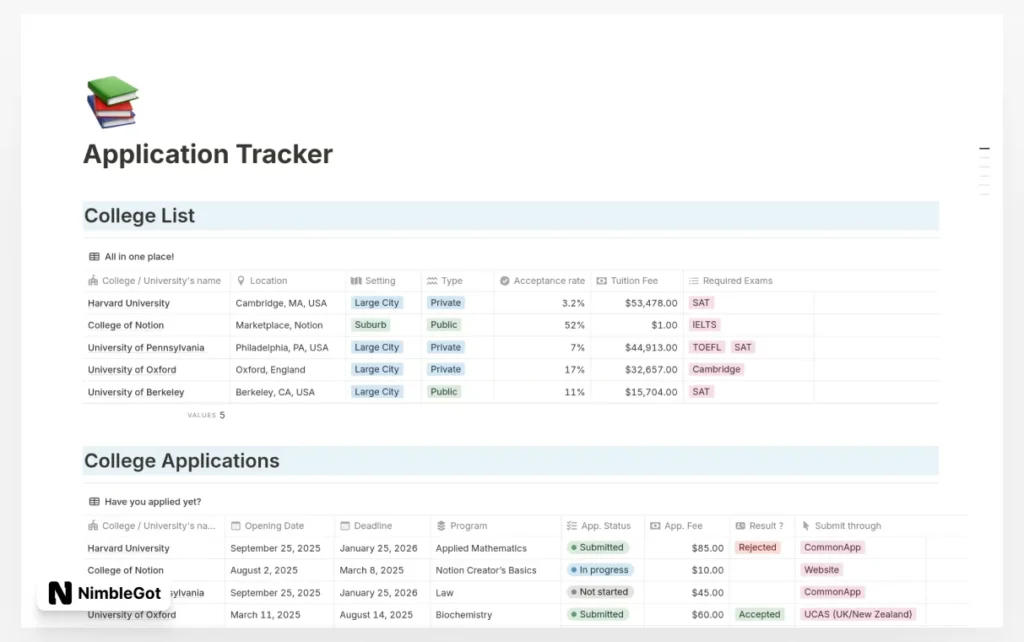Click the Website submit through tag
This screenshot has width=1024, height=642.
coord(822,570)
